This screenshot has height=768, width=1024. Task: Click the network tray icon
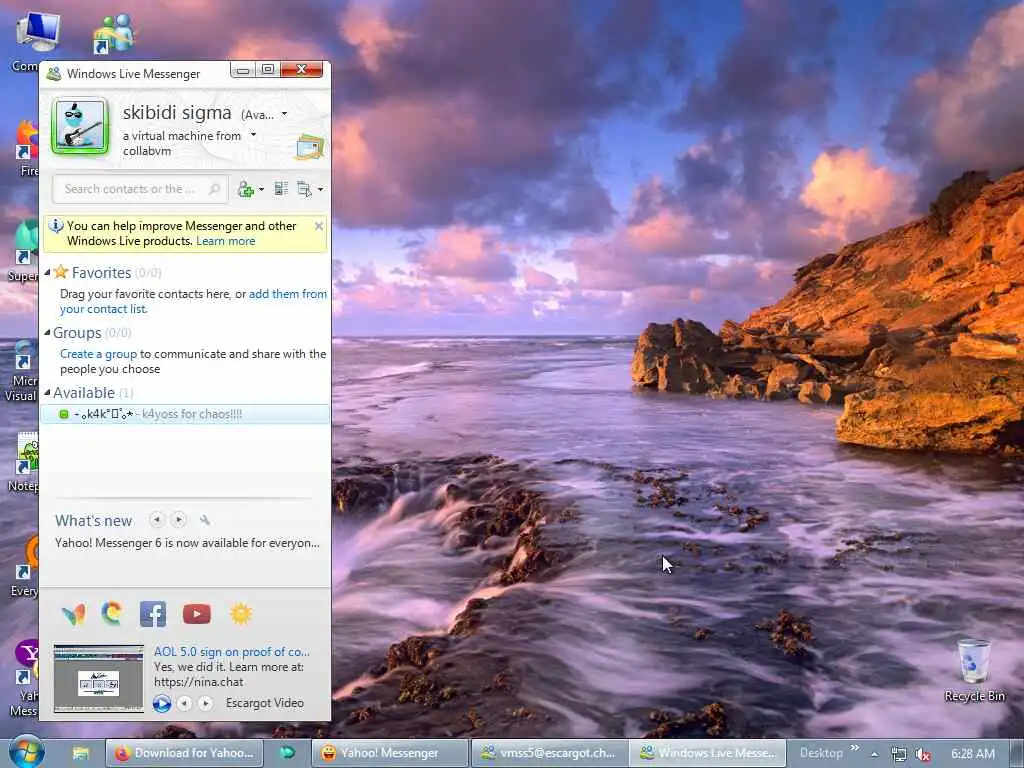[x=899, y=754]
